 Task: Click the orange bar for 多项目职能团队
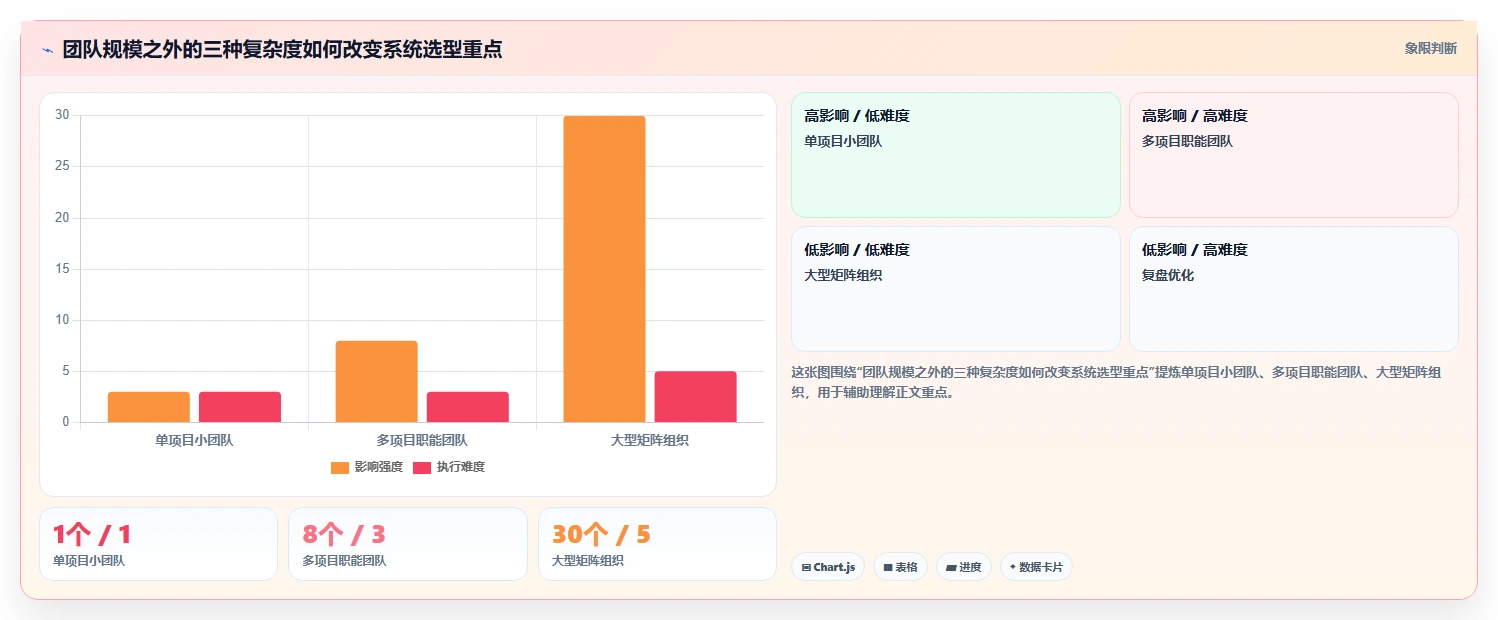[x=376, y=382]
